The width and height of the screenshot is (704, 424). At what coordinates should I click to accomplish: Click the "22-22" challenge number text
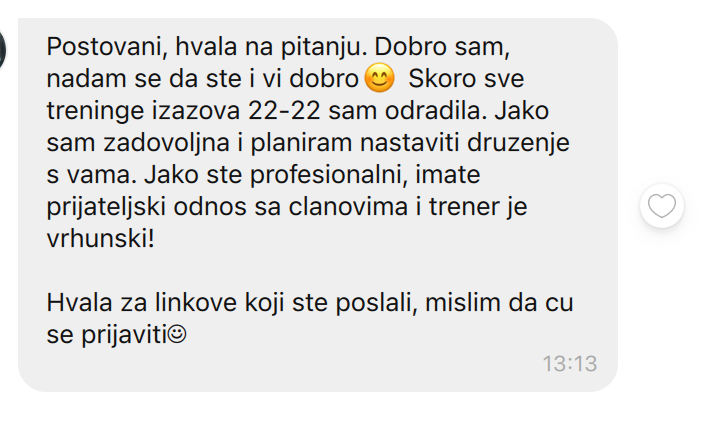coord(284,110)
